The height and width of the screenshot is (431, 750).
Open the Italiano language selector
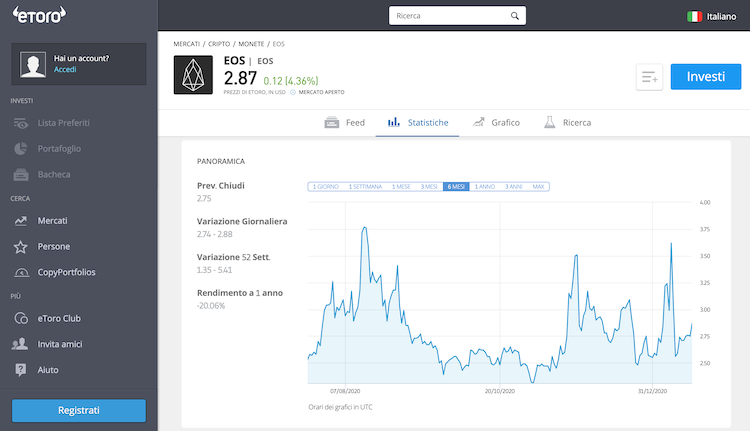coord(712,16)
